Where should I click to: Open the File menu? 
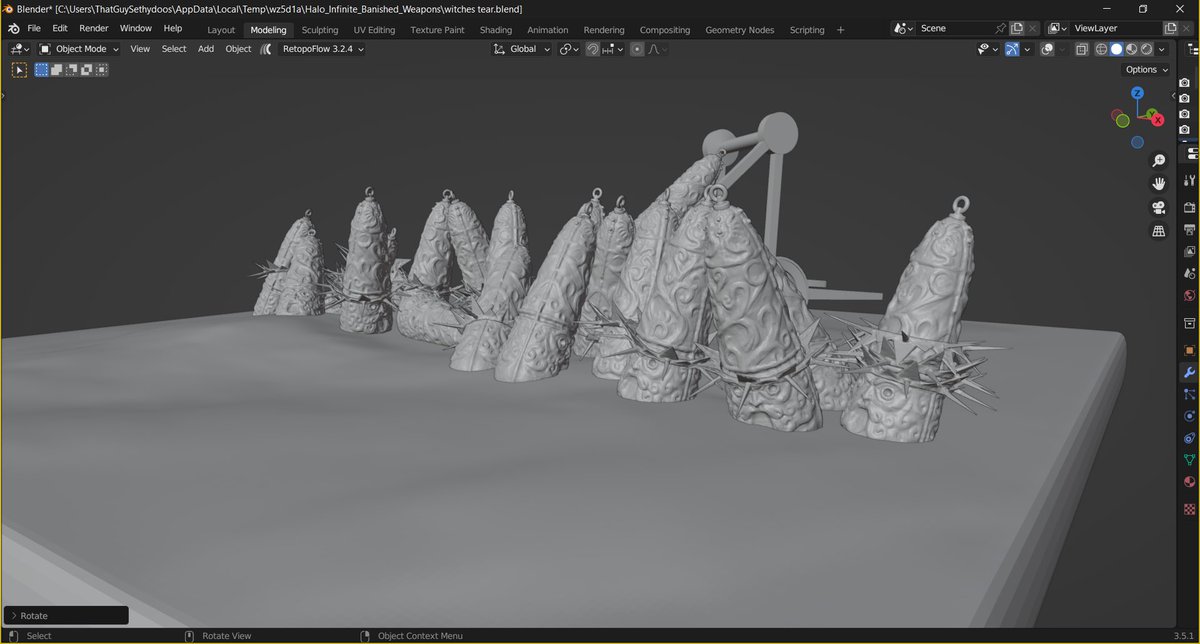tap(34, 29)
